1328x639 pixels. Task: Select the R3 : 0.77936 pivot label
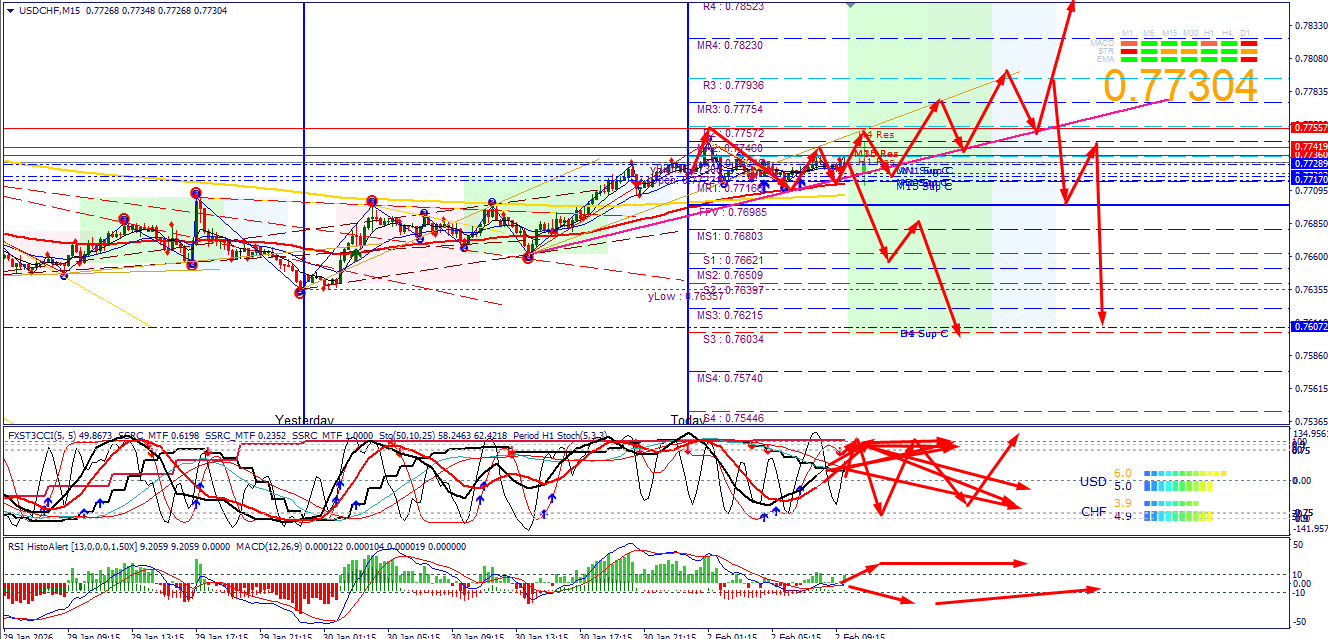(733, 85)
